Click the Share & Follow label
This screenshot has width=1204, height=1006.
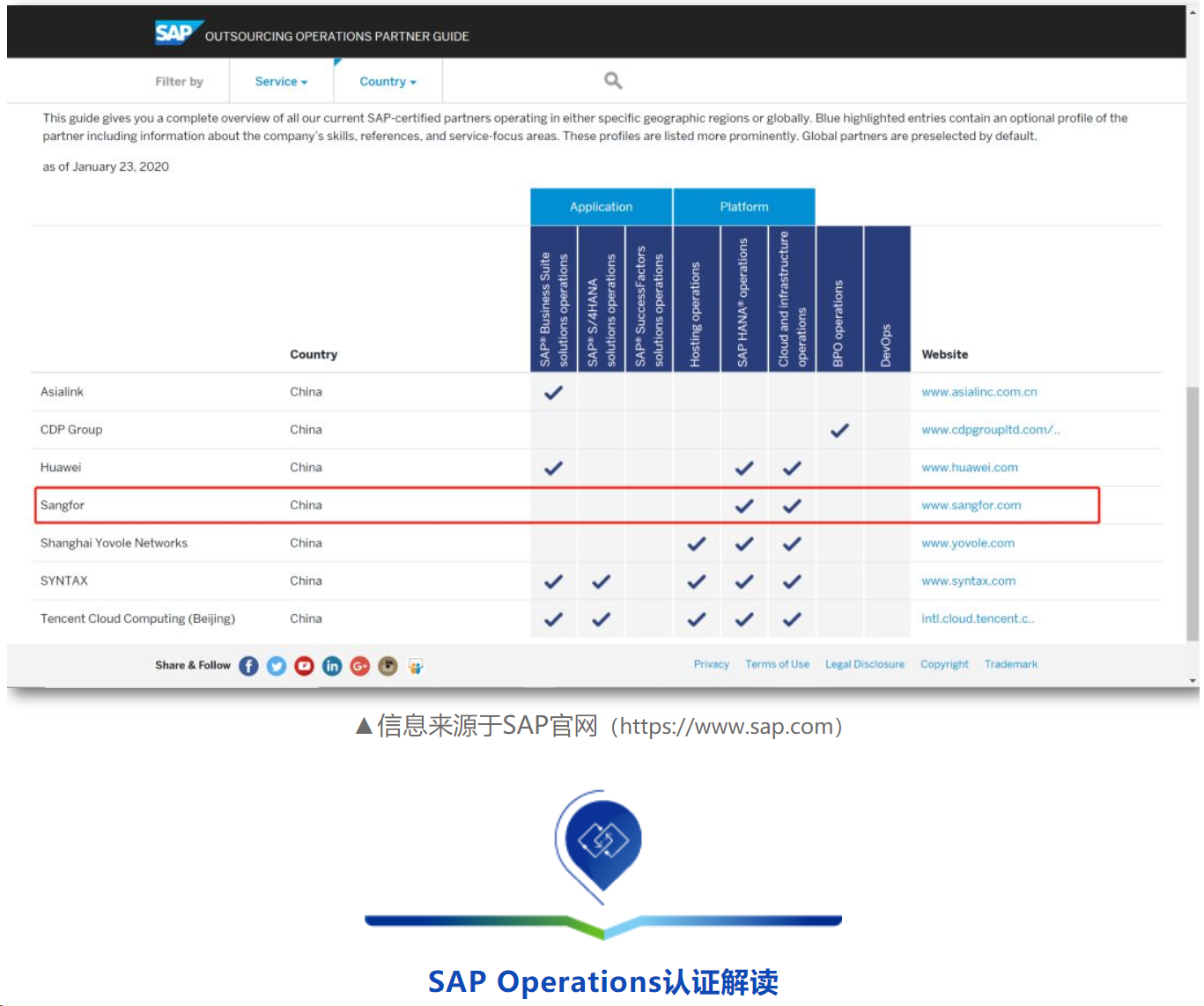click(x=193, y=665)
